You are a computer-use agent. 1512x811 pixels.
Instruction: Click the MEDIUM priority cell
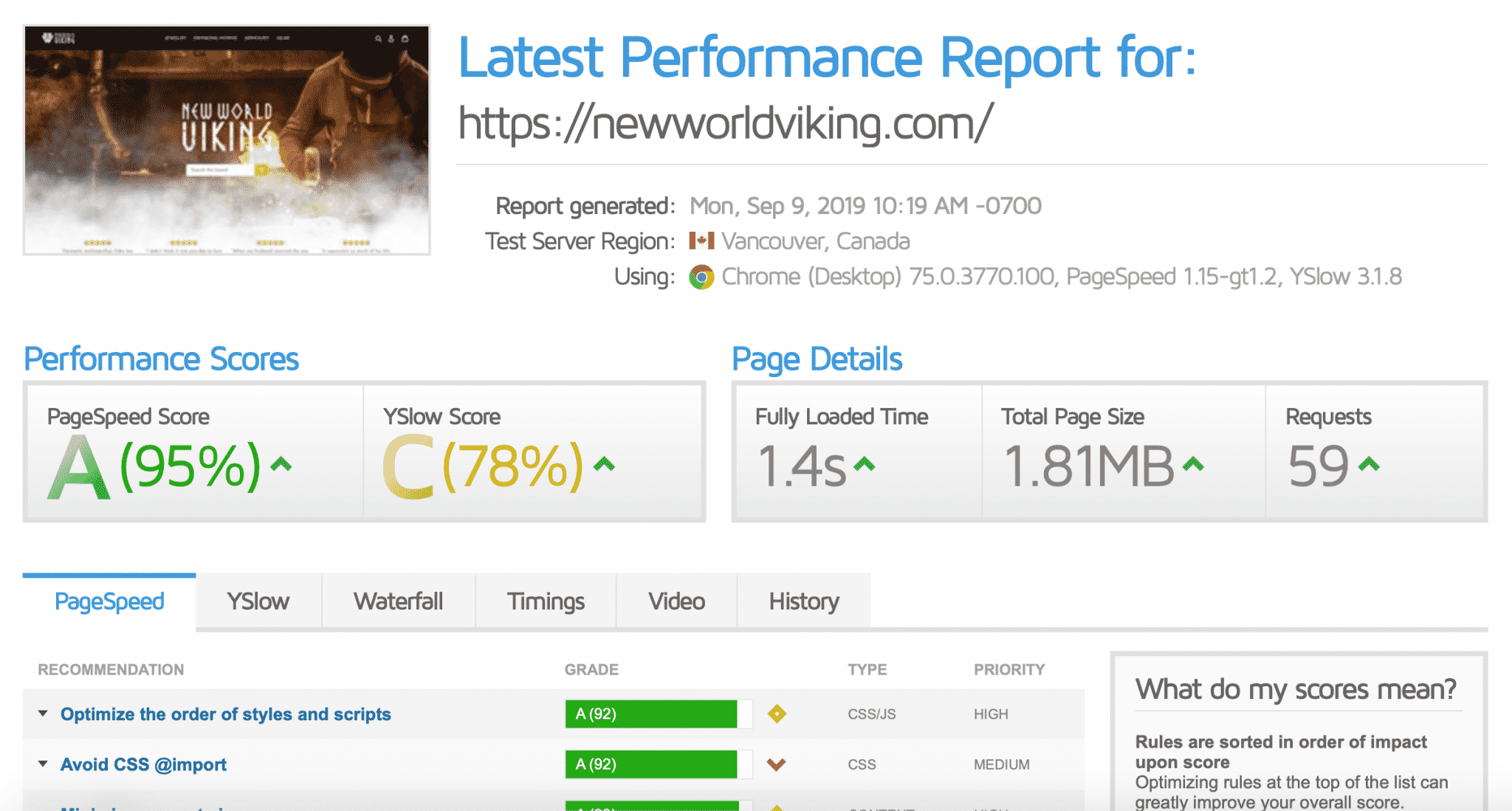pos(1001,765)
